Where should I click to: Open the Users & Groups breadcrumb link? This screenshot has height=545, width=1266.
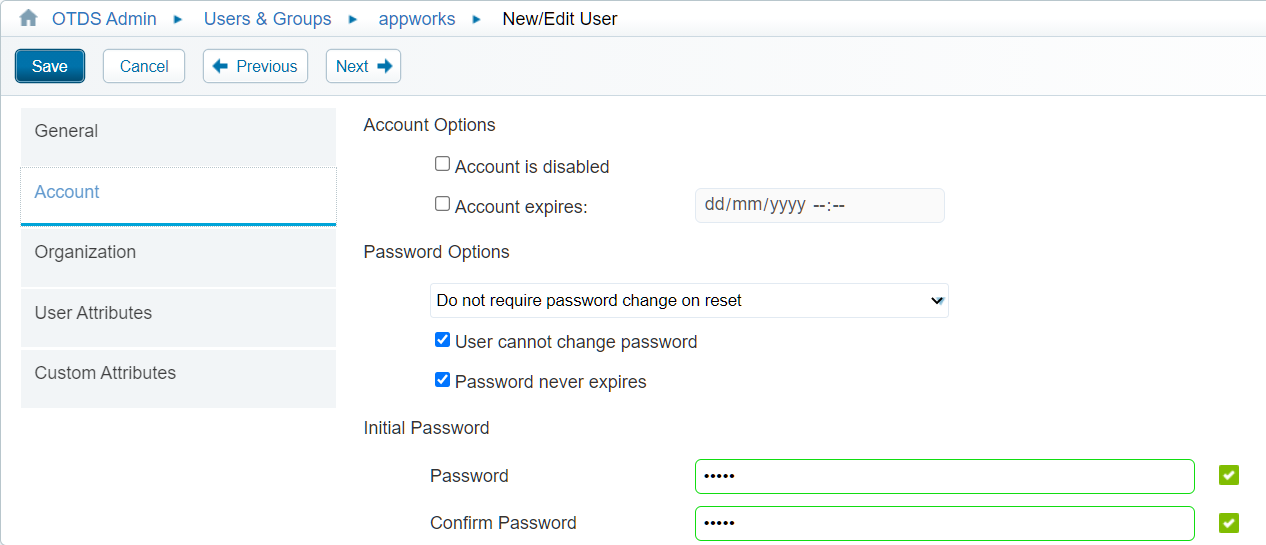(267, 19)
